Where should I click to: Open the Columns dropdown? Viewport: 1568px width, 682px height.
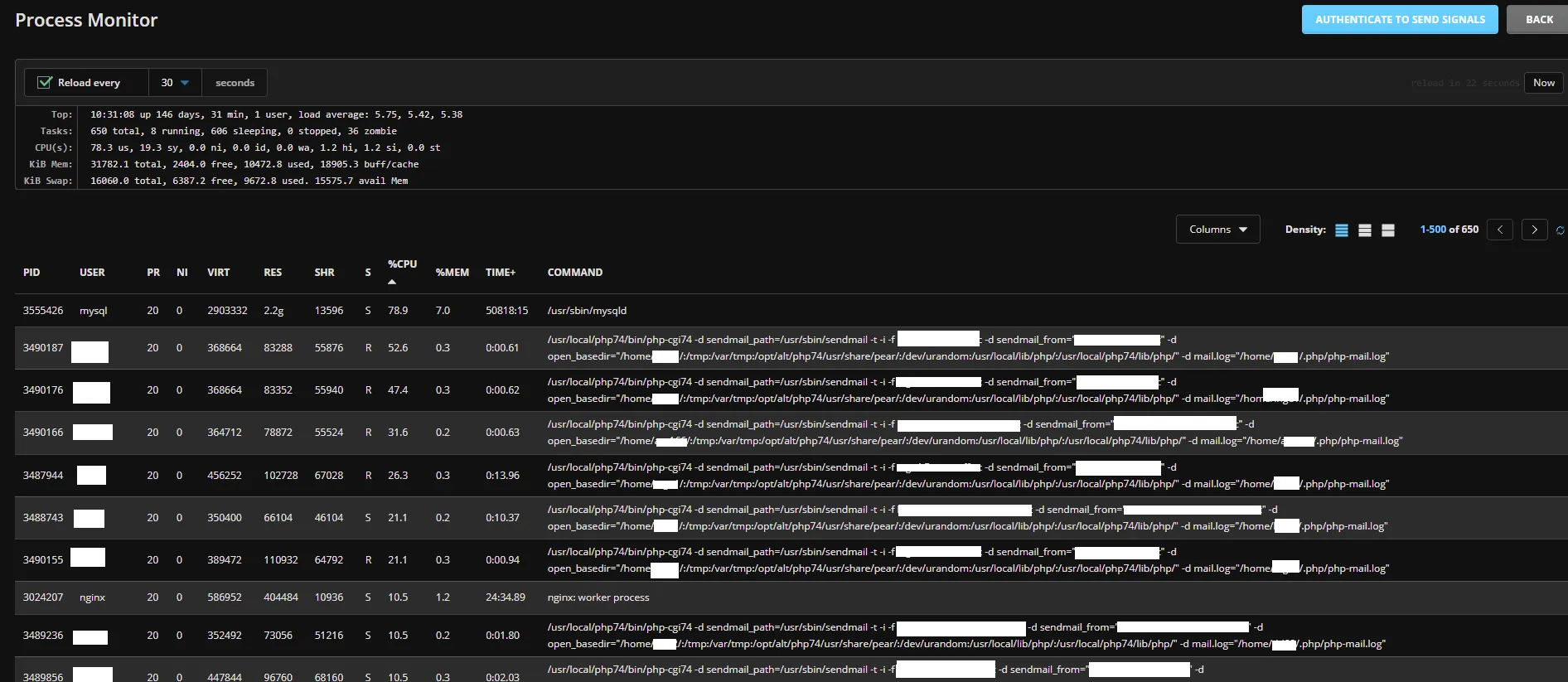point(1217,230)
